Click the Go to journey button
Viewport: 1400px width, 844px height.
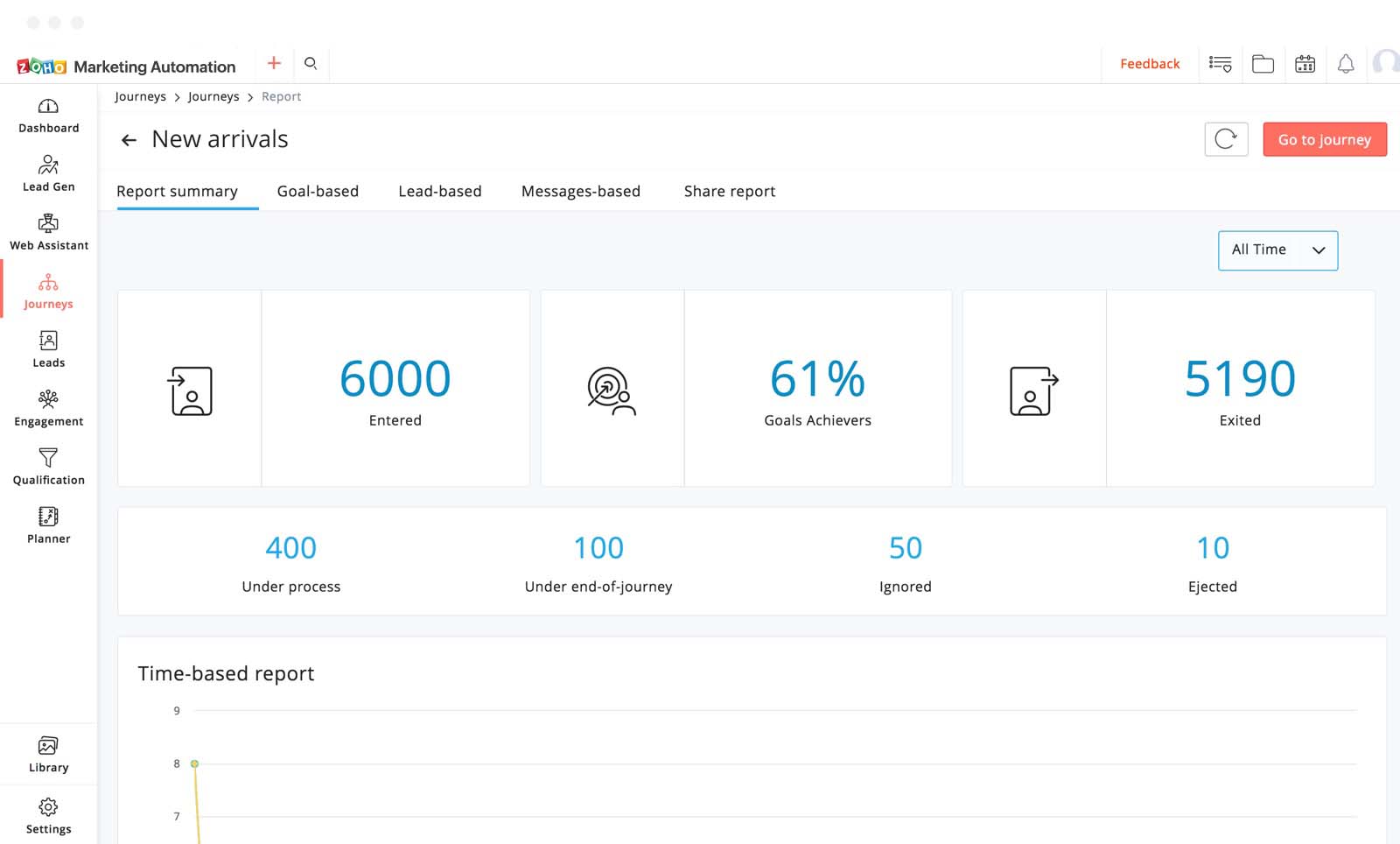coord(1324,139)
